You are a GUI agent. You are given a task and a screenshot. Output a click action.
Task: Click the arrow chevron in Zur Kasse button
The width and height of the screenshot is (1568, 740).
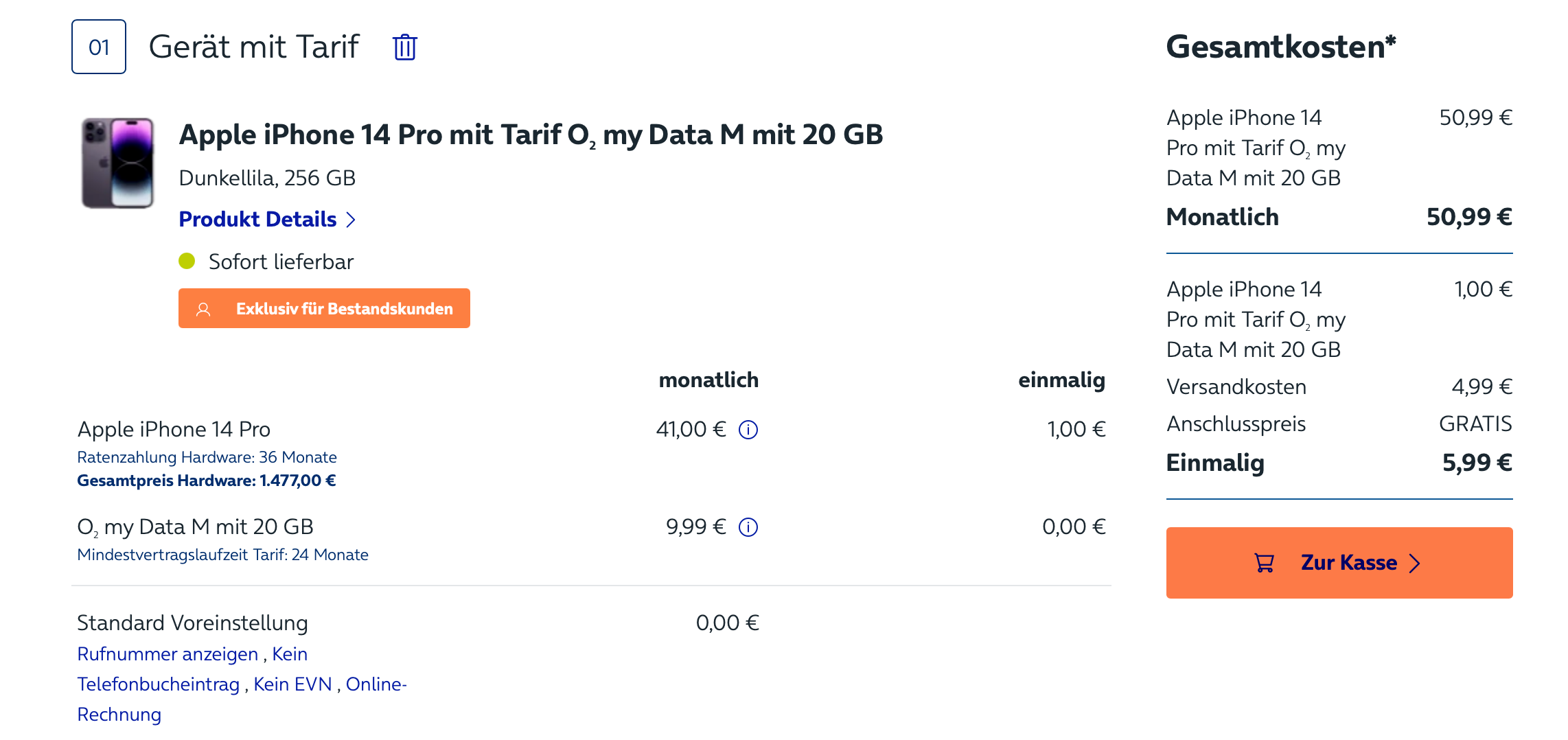click(1414, 564)
